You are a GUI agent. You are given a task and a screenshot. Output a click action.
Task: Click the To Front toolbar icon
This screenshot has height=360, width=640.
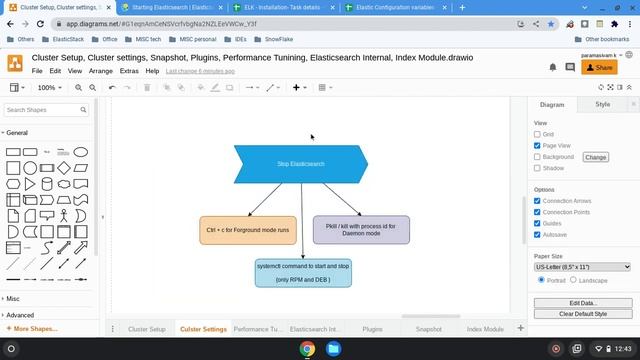[167, 88]
